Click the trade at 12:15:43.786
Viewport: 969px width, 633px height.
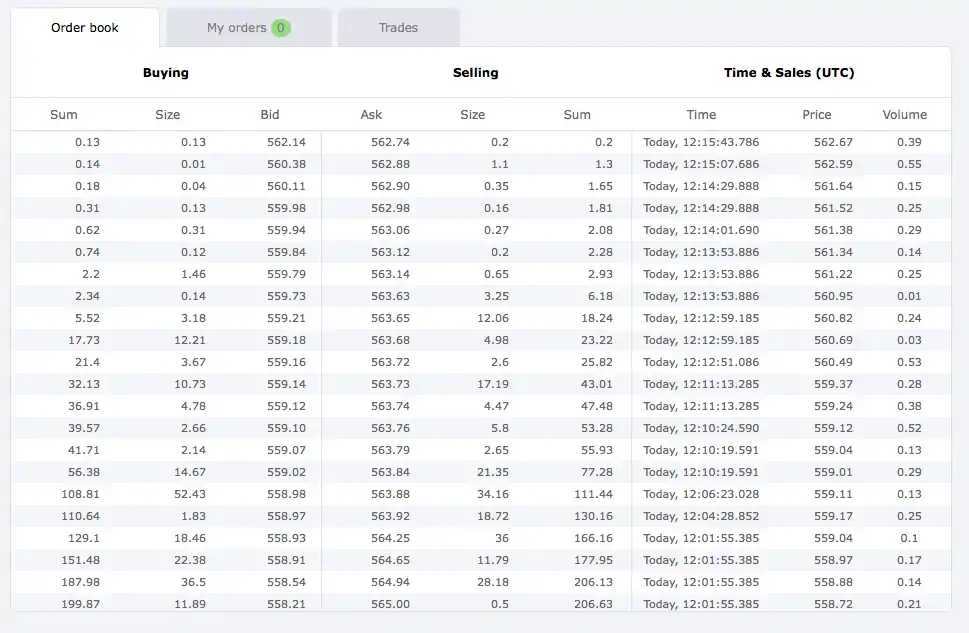coord(700,142)
